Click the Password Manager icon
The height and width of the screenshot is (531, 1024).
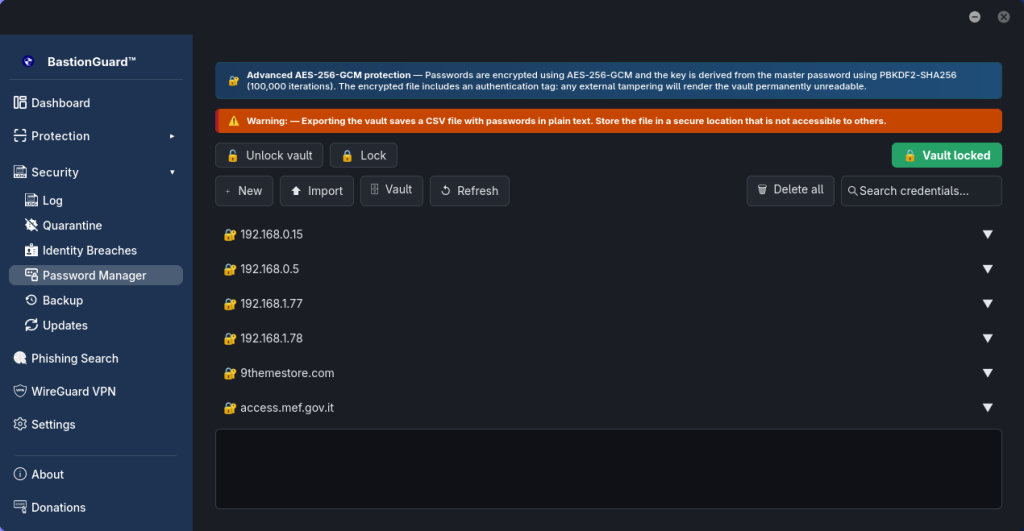31,275
